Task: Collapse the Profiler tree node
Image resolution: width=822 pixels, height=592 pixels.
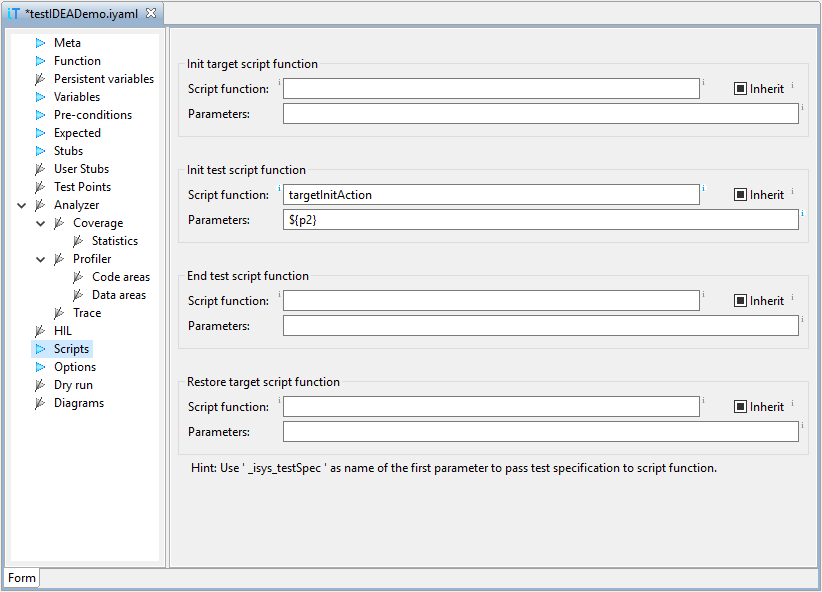Action: coord(40,259)
